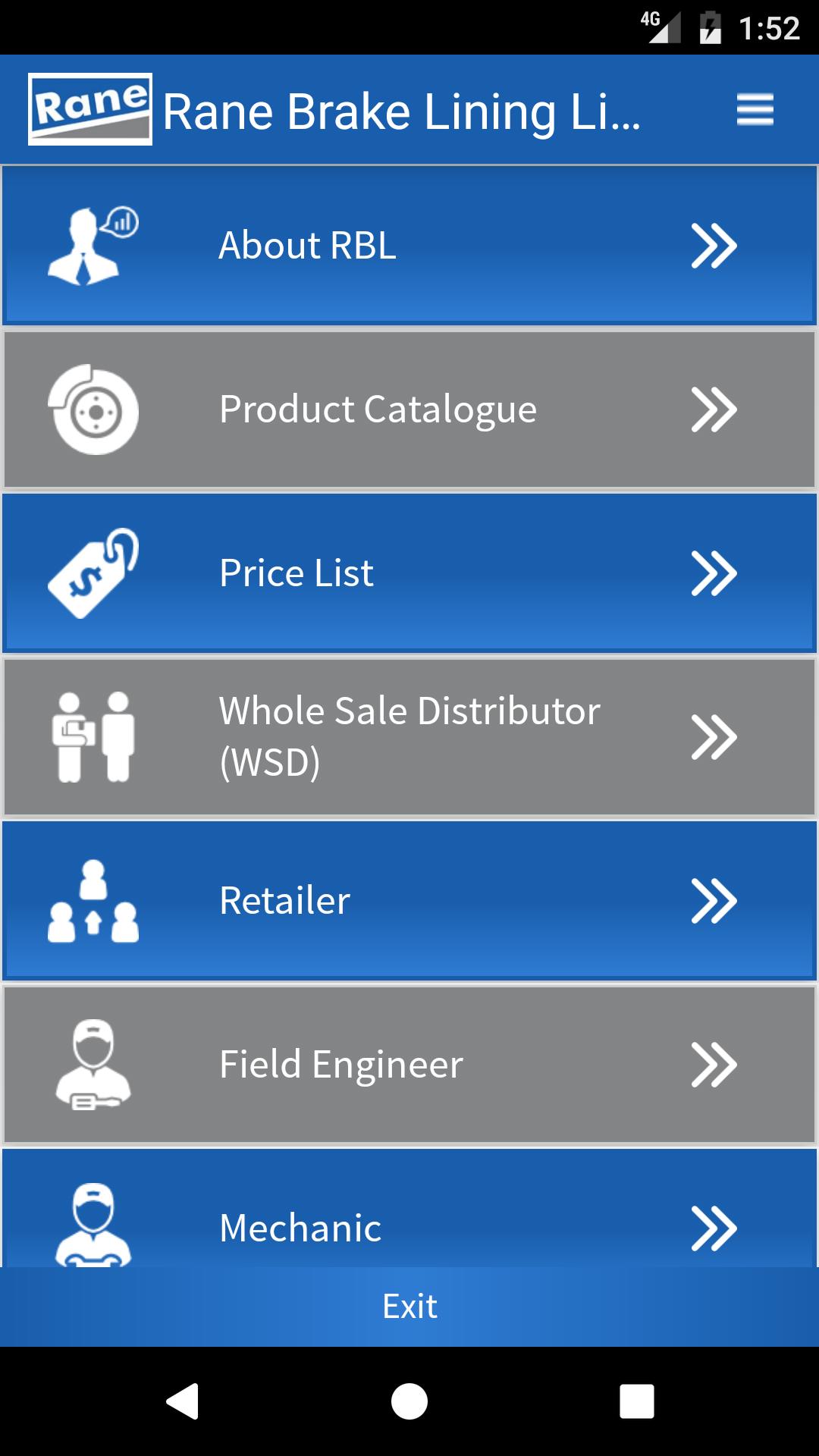Open Whole Sale Distributor chevron arrow
The width and height of the screenshot is (819, 1456).
[714, 737]
